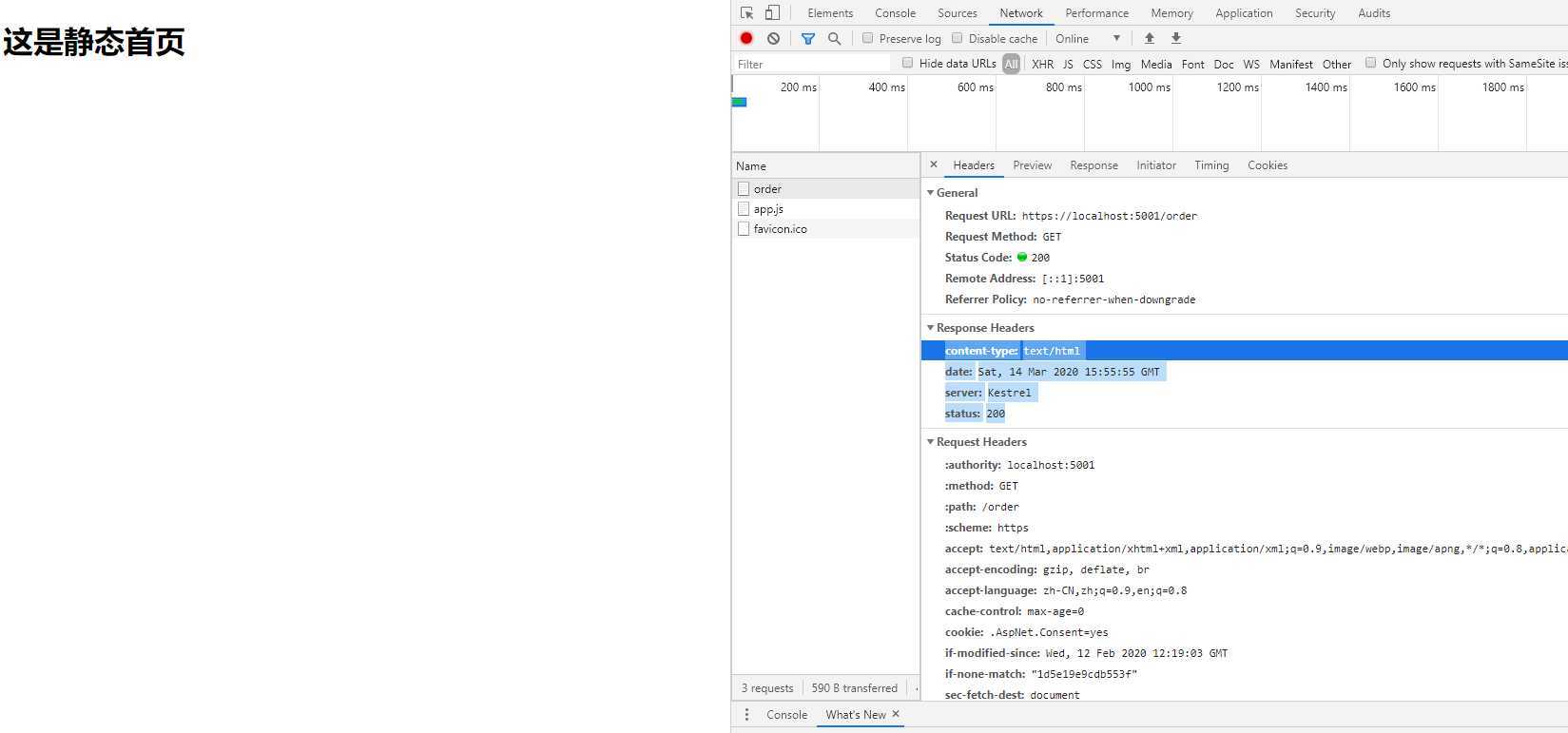Open the drawer three-dot menu
Image resolution: width=1568 pixels, height=733 pixels.
746,714
